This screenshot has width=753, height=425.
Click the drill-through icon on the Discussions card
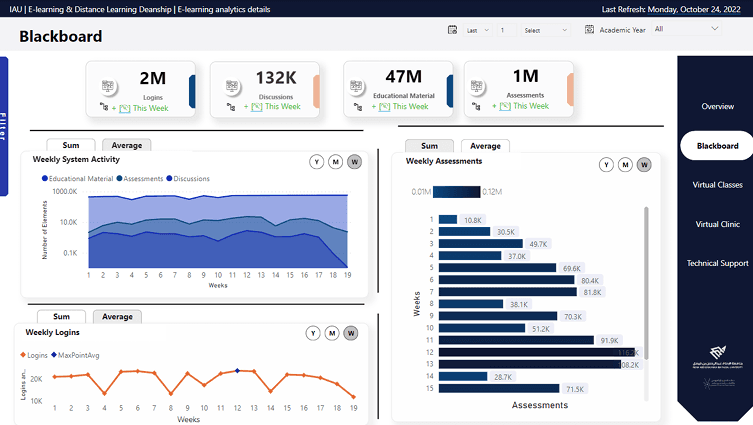coord(231,107)
